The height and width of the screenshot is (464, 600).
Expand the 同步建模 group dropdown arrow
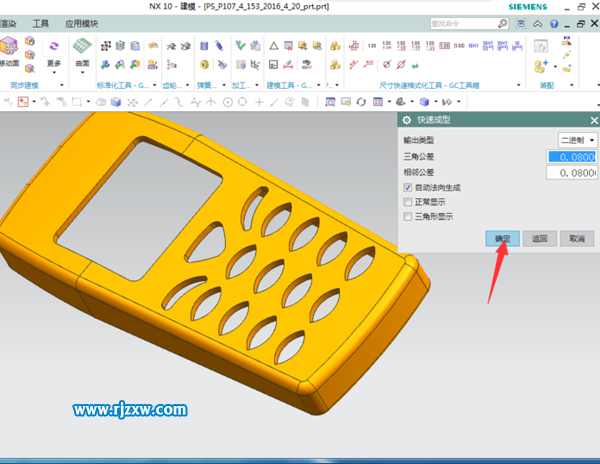[62, 85]
